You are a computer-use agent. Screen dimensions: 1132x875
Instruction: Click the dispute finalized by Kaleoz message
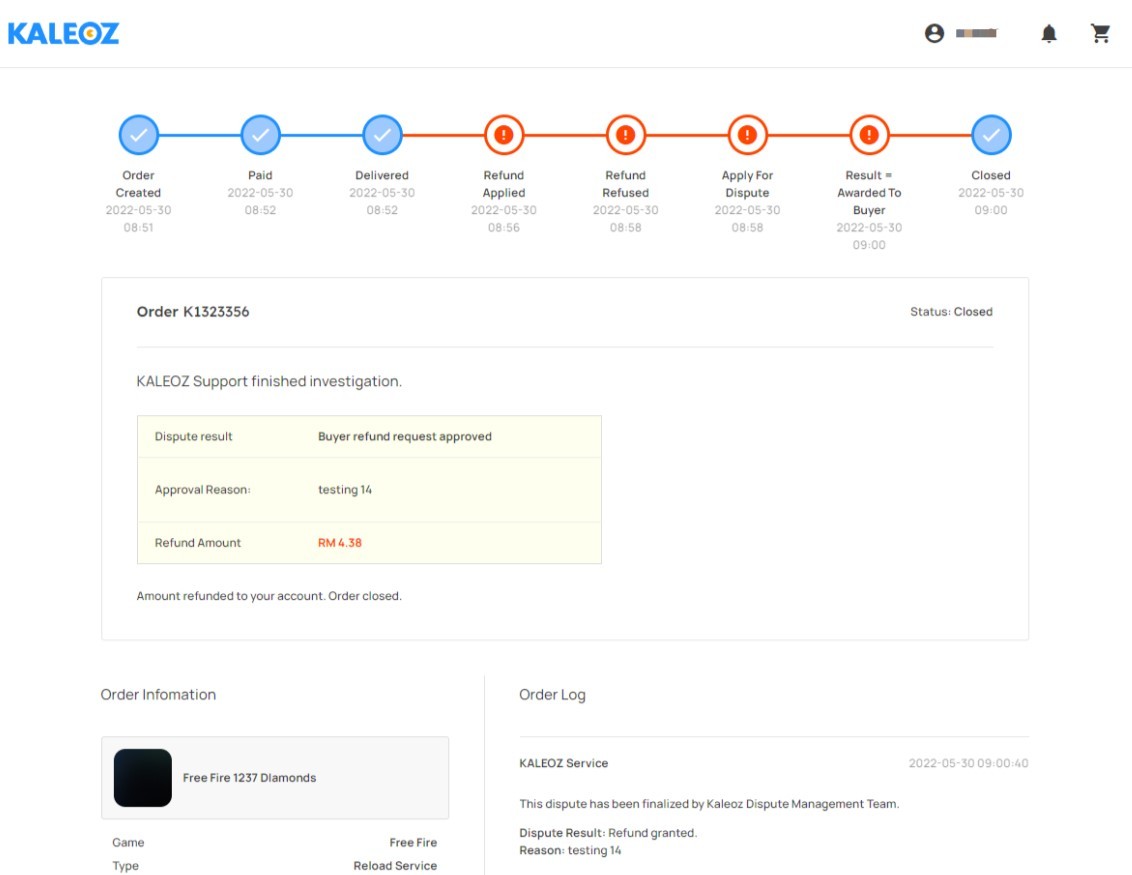[710, 804]
